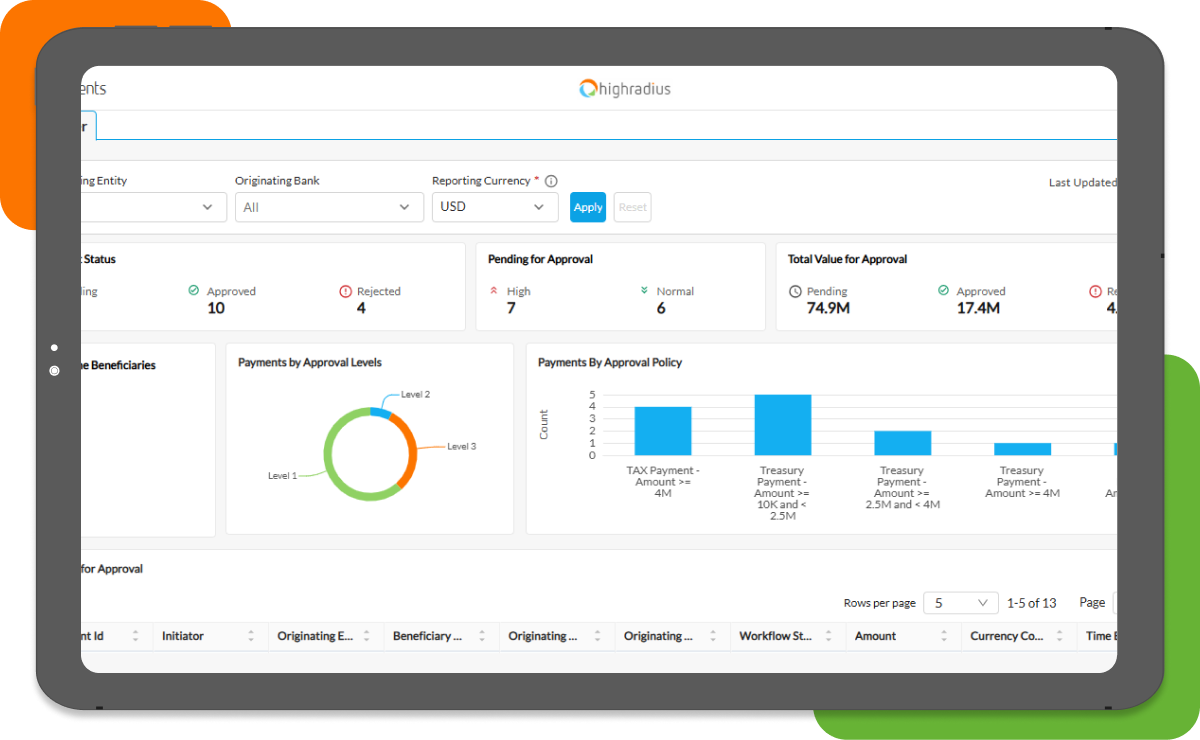The image size is (1200, 740).
Task: Sort by Initiator column arrows
Action: [x=251, y=636]
